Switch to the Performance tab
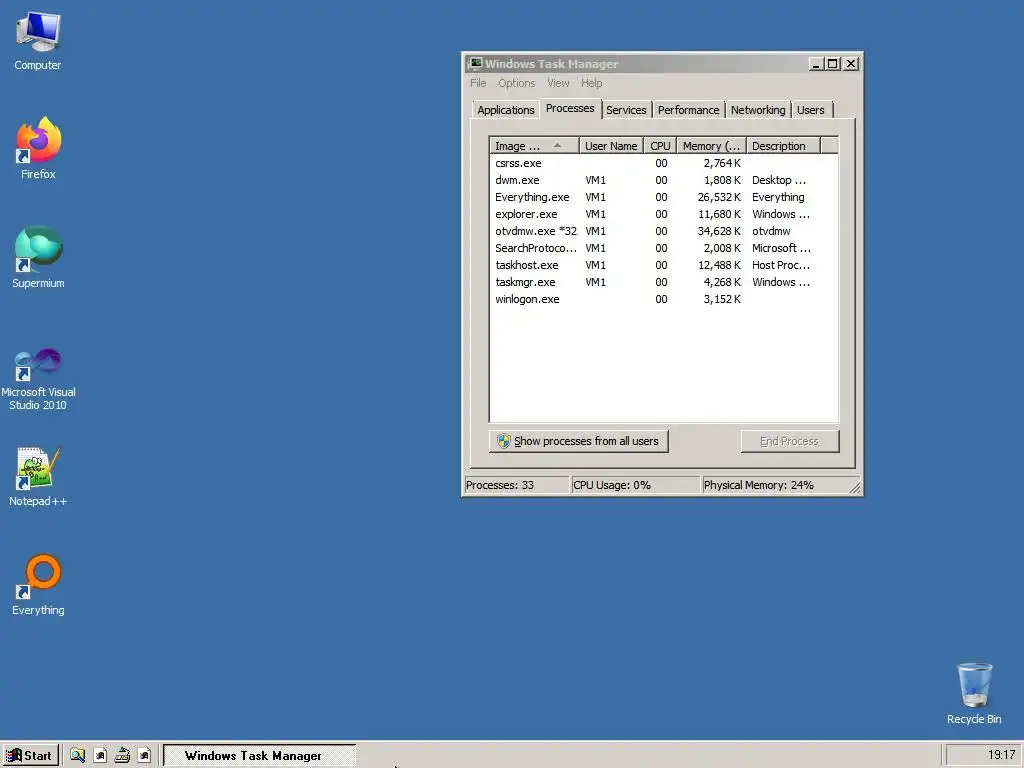 688,110
